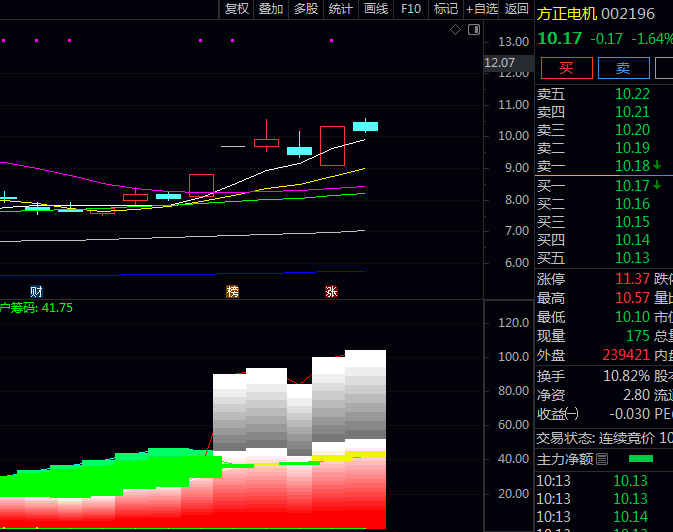
Task: Click the 财 marker on the chart axis
Action: click(x=36, y=292)
